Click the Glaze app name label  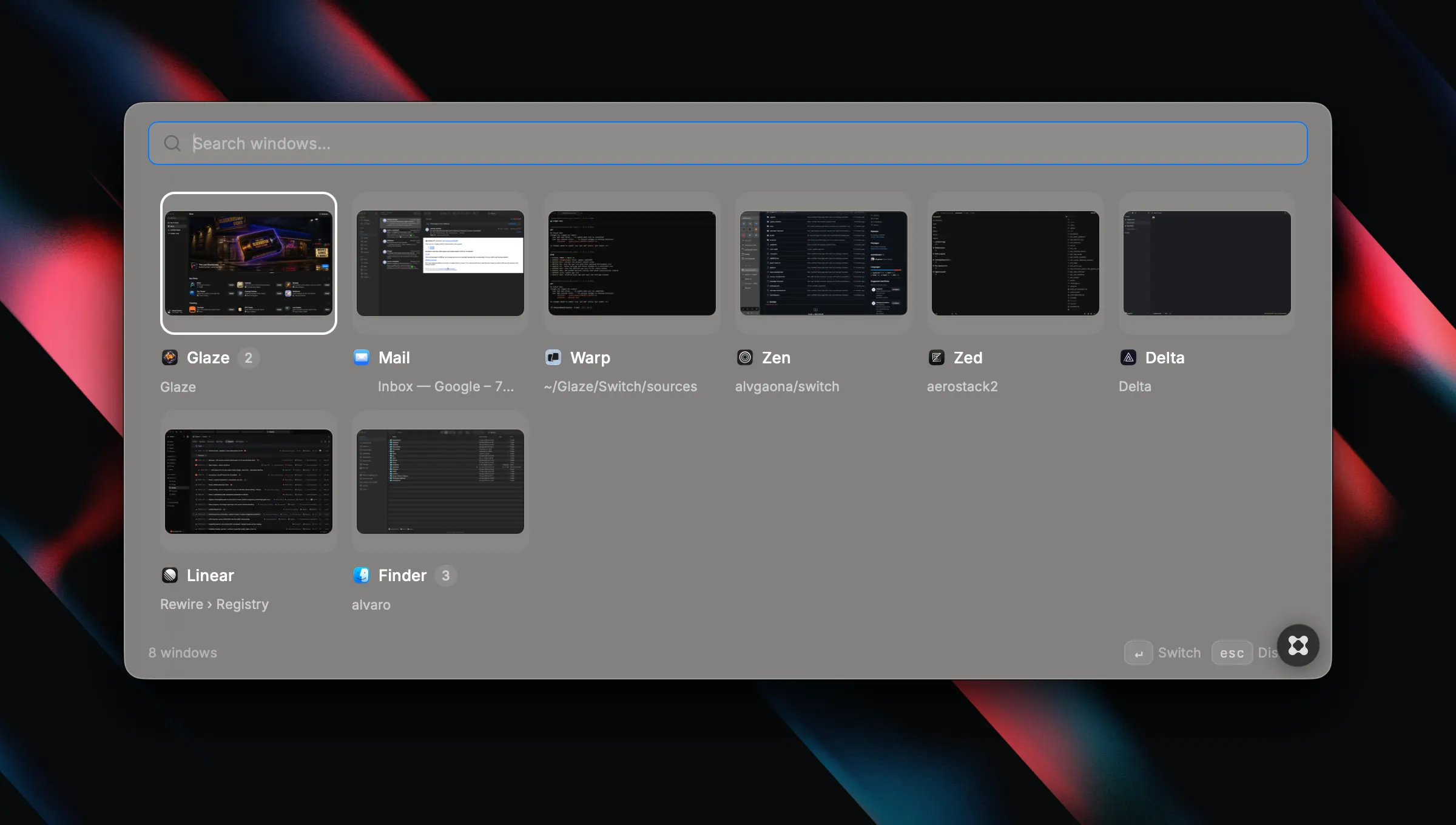[x=208, y=358]
